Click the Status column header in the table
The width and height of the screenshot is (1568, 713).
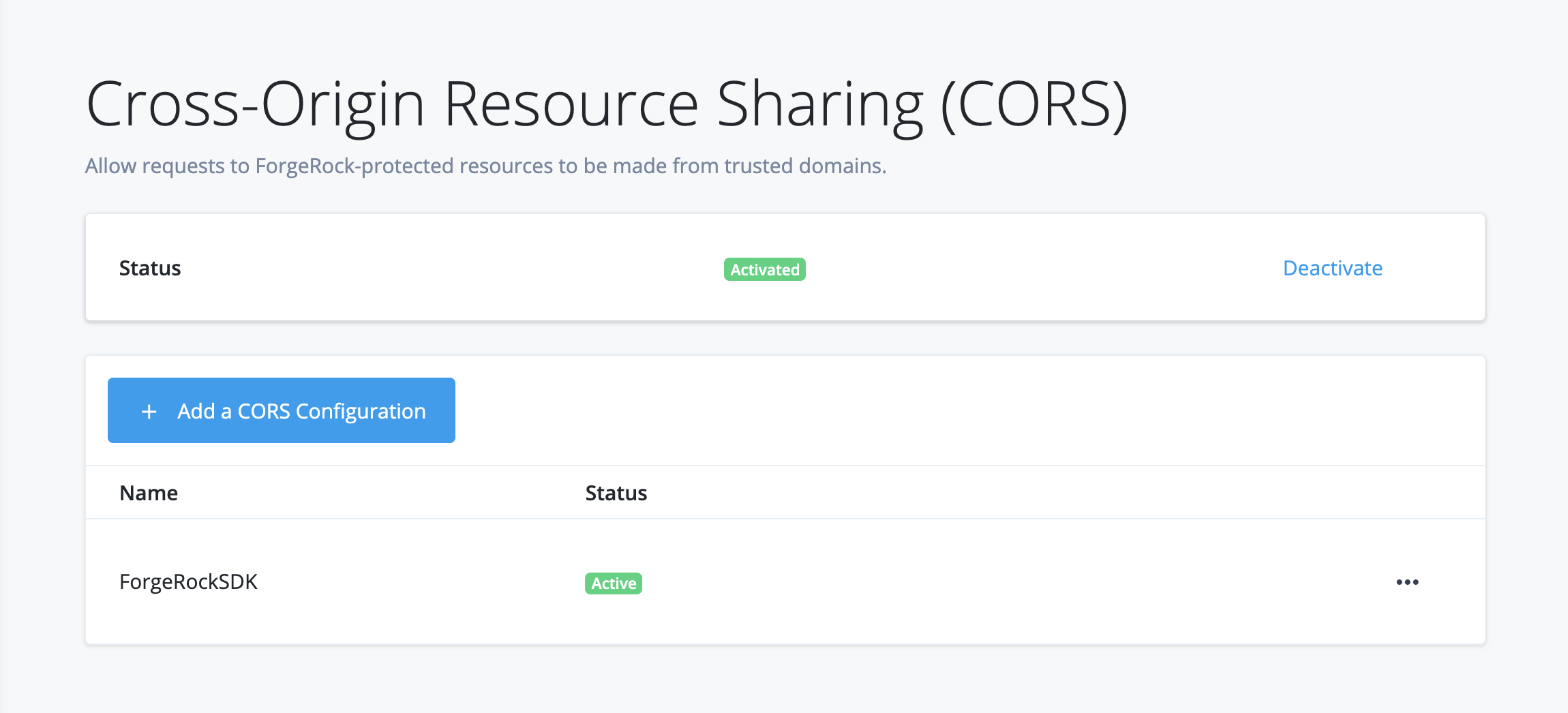click(616, 492)
